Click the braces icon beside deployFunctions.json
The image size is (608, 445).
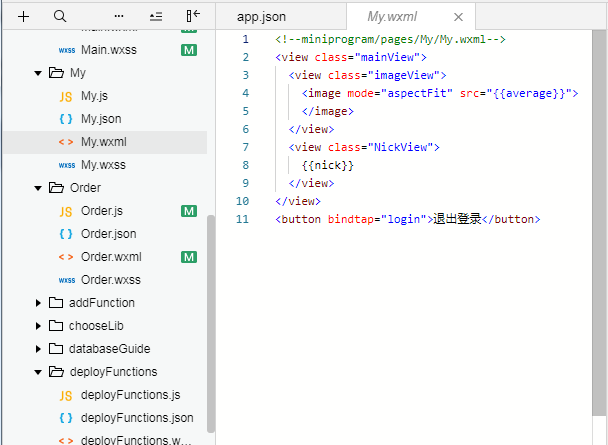point(66,418)
